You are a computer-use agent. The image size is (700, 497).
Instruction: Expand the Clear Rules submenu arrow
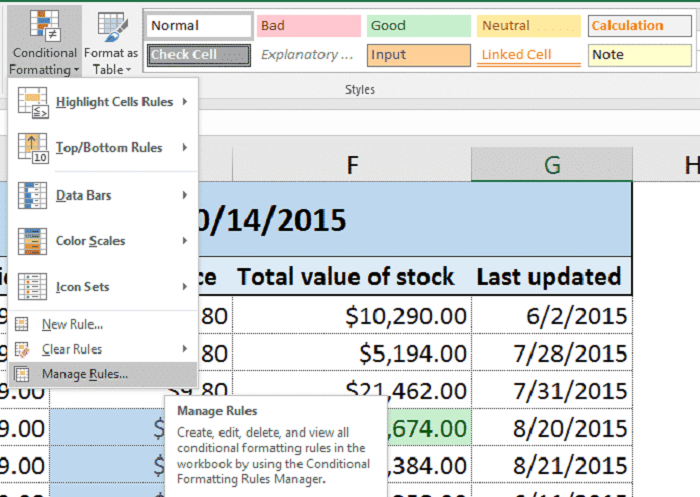click(186, 349)
